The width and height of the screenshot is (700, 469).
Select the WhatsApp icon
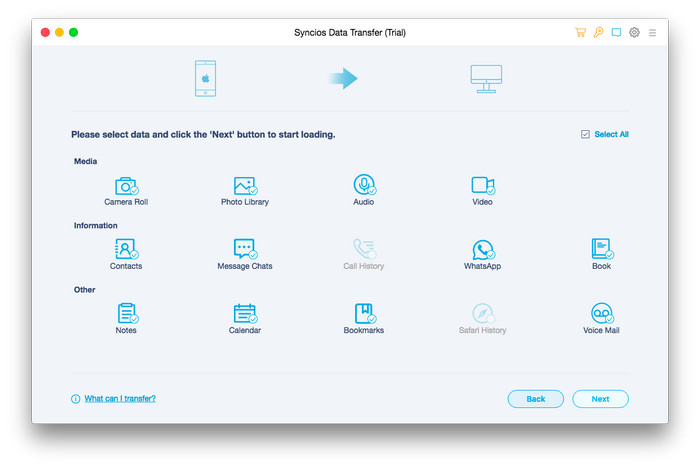coord(483,249)
